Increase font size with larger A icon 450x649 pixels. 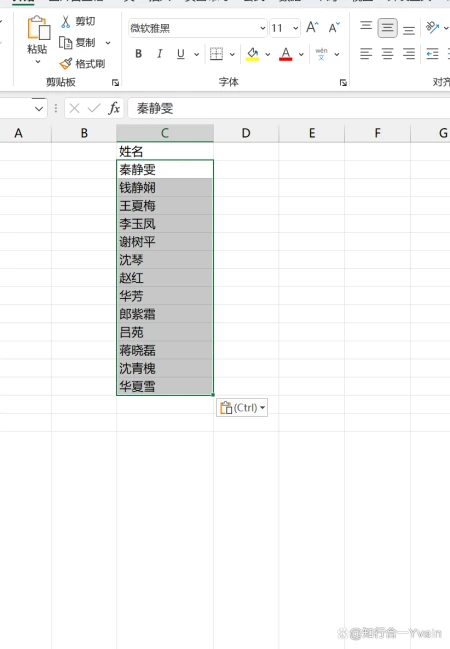pyautogui.click(x=312, y=28)
